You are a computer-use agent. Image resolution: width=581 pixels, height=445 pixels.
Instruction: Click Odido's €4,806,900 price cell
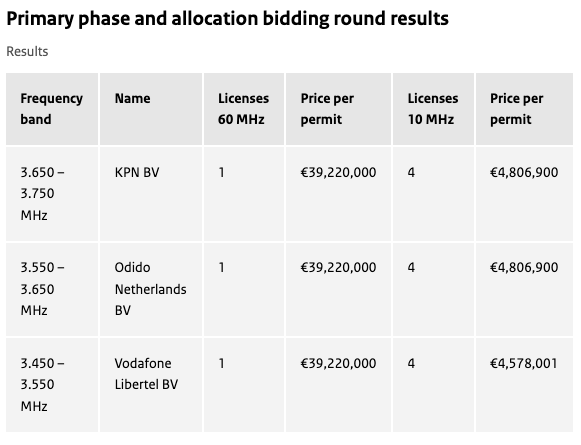click(524, 289)
